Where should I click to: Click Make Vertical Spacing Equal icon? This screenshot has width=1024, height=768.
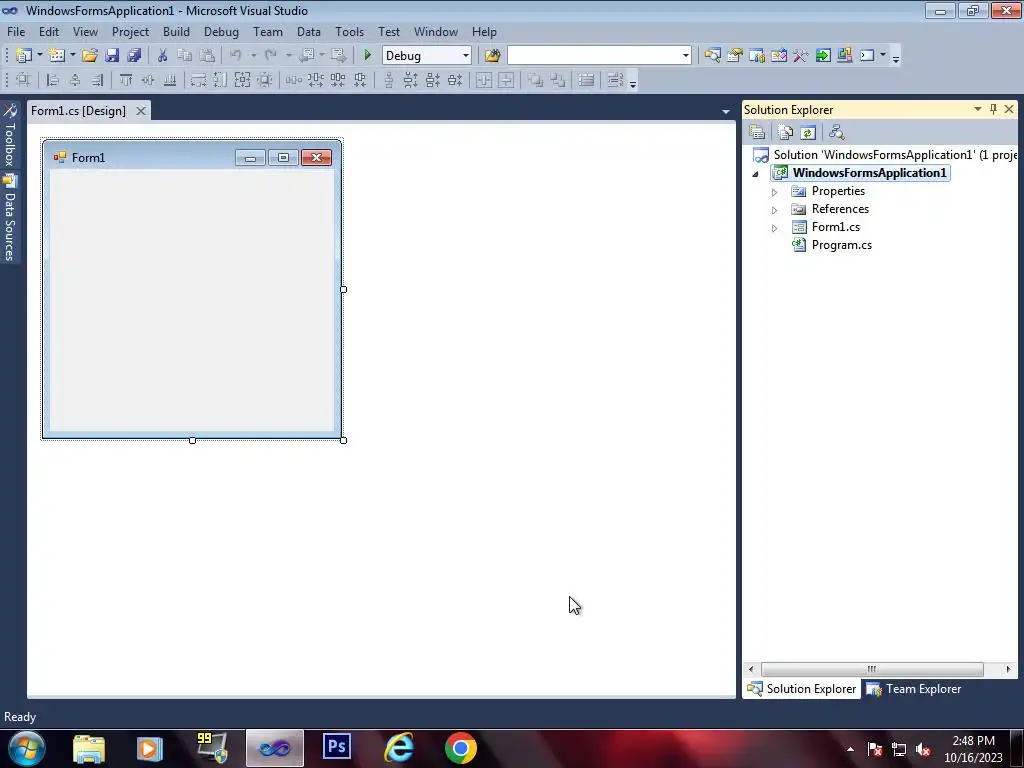tap(389, 80)
